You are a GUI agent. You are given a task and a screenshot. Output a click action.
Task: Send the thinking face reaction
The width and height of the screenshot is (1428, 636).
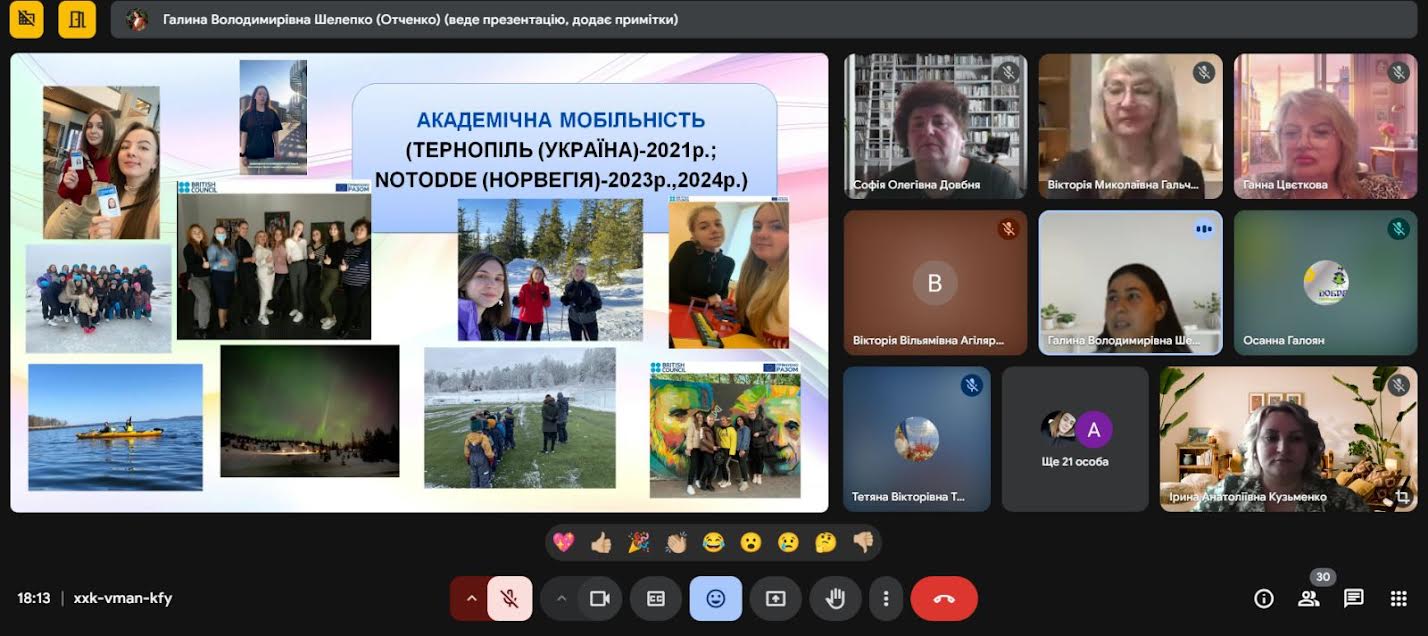click(826, 543)
